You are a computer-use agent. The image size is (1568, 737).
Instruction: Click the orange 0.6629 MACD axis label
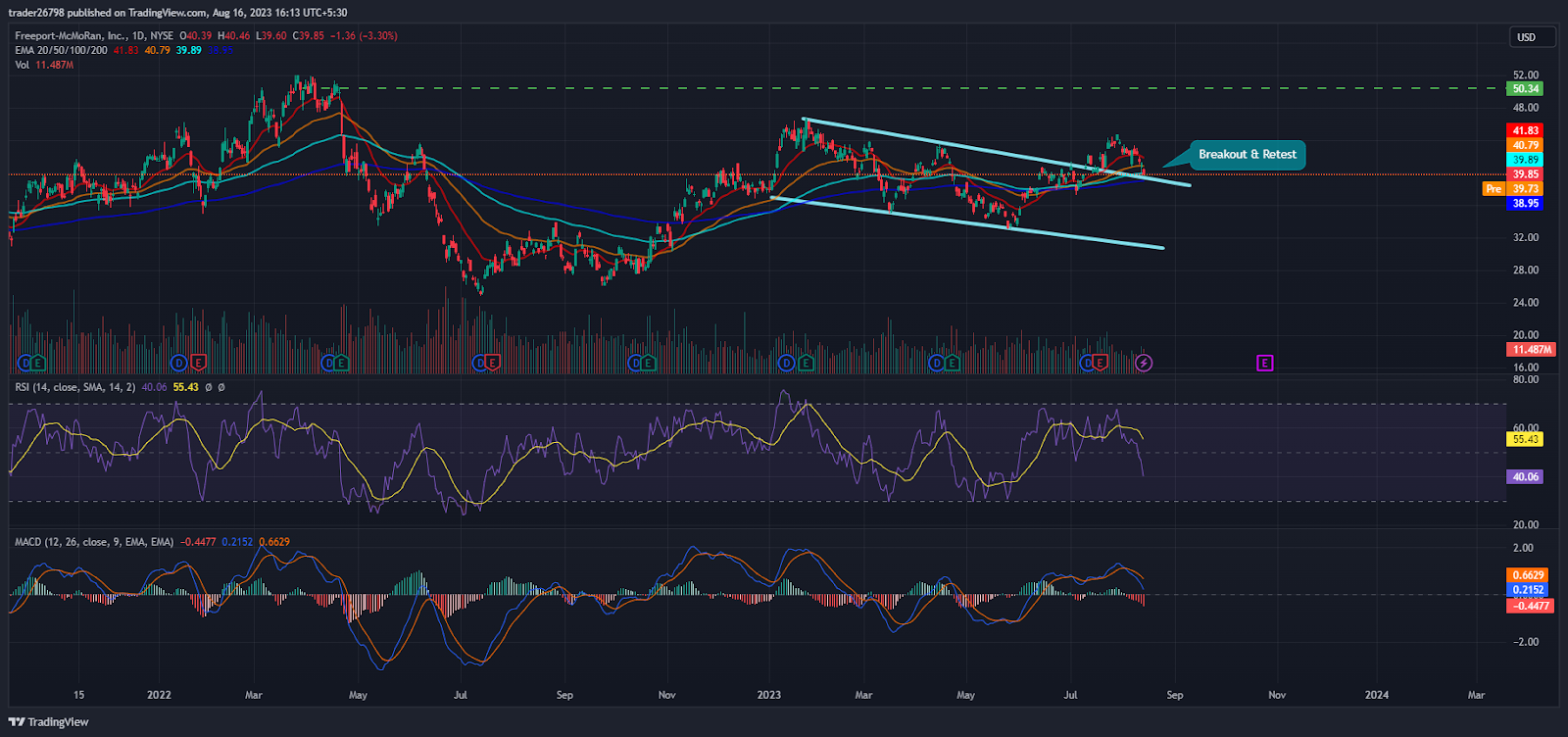point(1528,575)
